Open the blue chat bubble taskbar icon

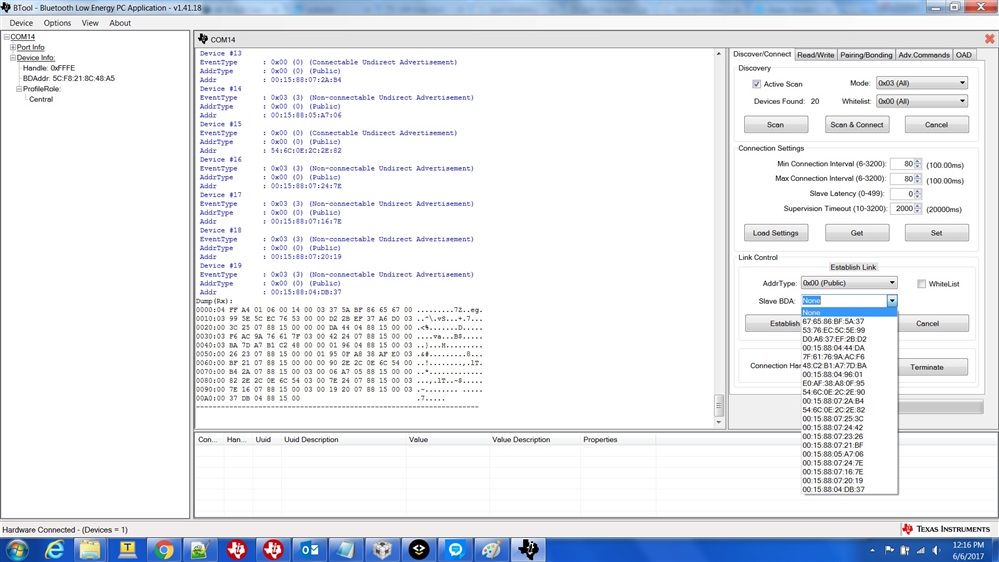click(455, 549)
